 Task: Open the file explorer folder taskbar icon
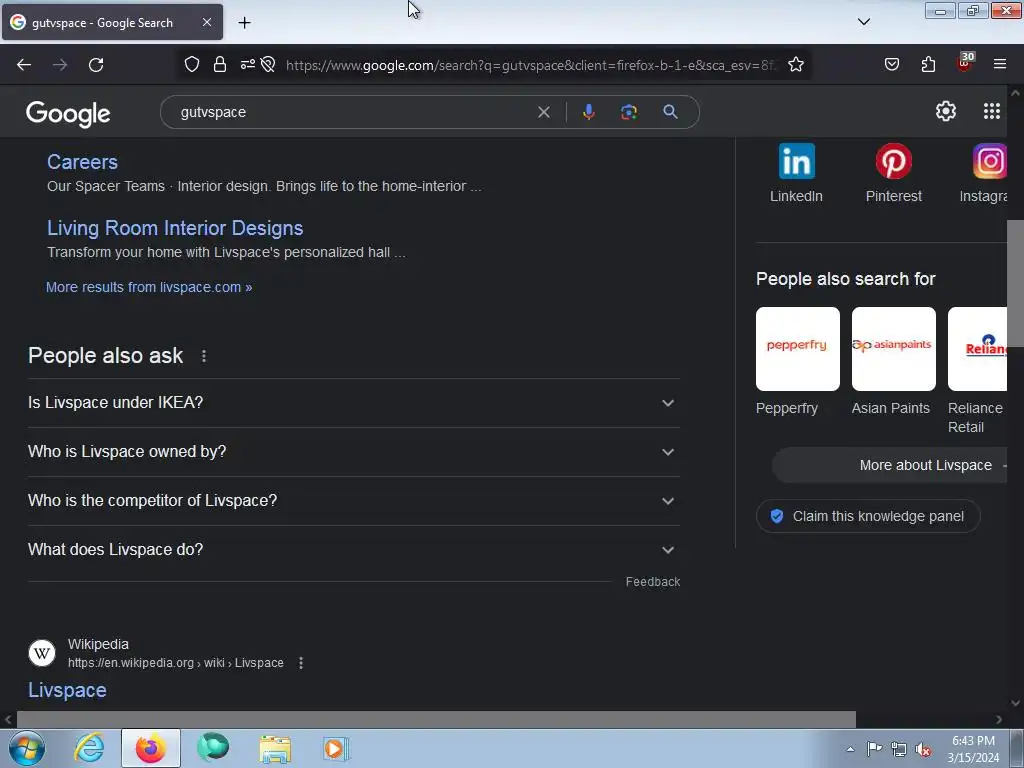coord(275,749)
